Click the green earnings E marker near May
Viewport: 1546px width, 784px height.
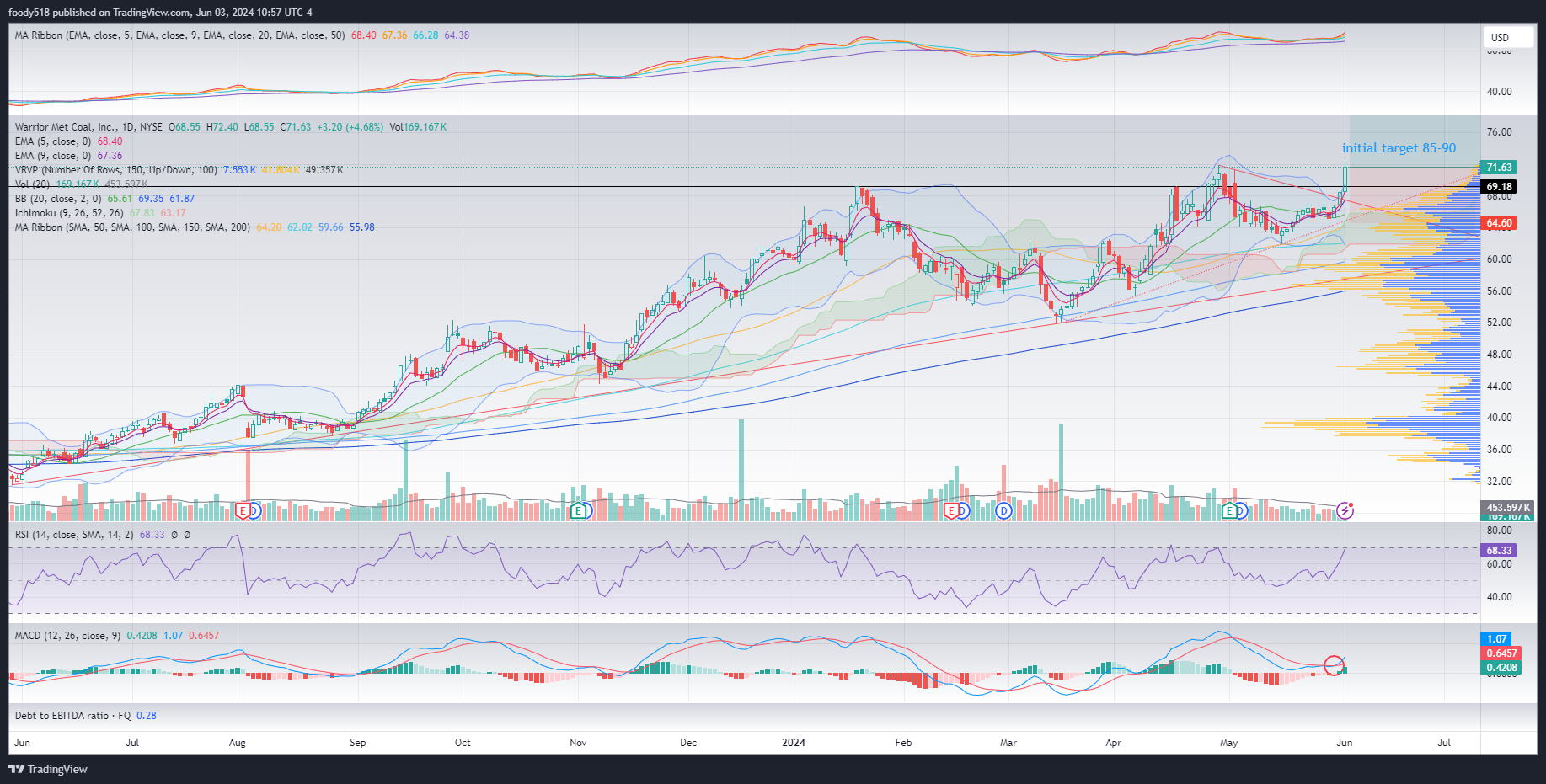point(1230,510)
